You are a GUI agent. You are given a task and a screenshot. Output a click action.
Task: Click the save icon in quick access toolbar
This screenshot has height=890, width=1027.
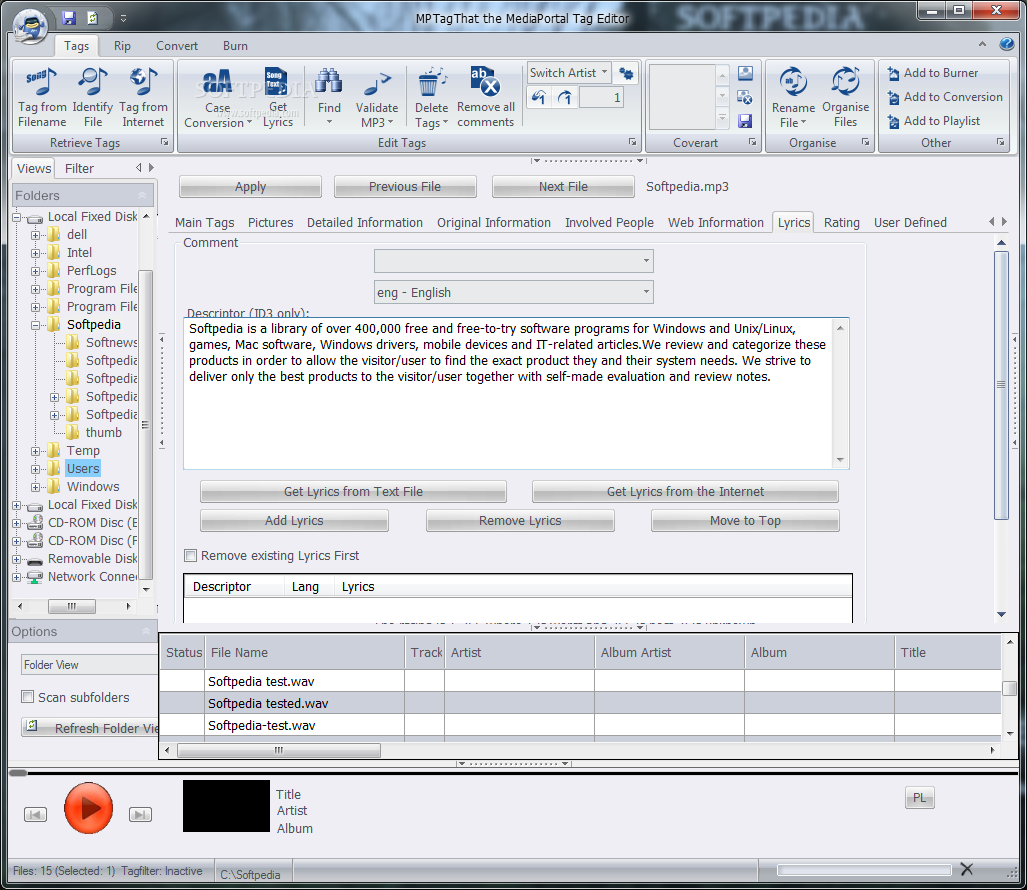tap(69, 18)
